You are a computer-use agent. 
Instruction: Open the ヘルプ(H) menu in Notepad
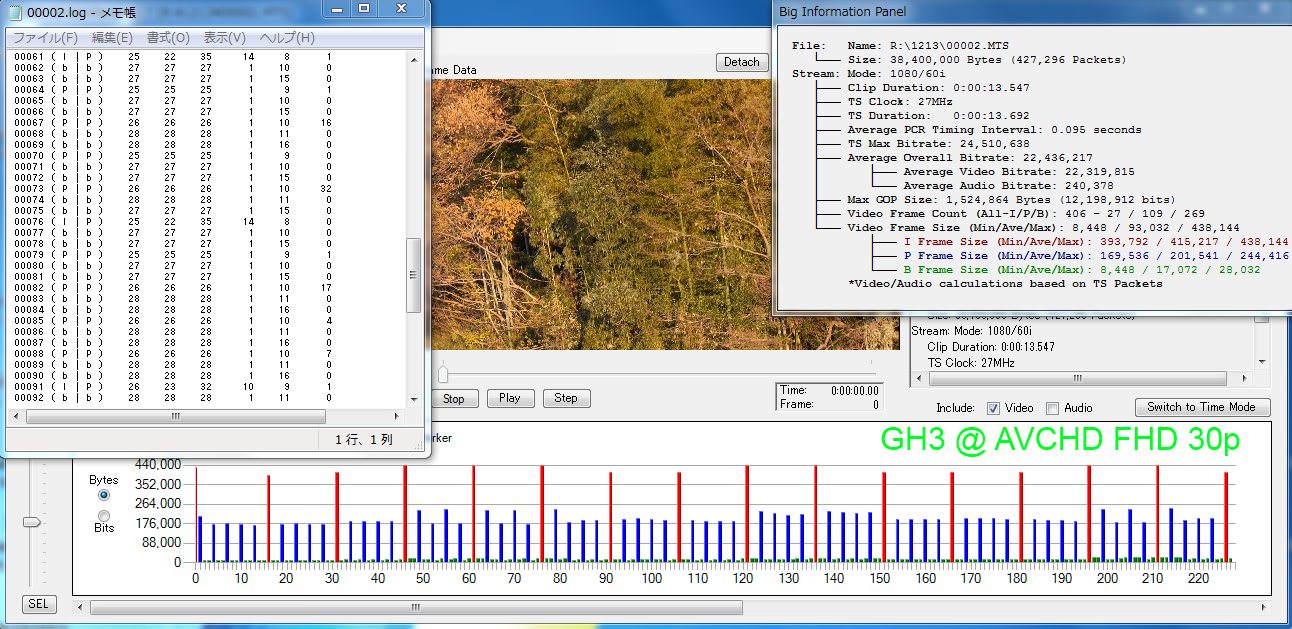point(287,38)
